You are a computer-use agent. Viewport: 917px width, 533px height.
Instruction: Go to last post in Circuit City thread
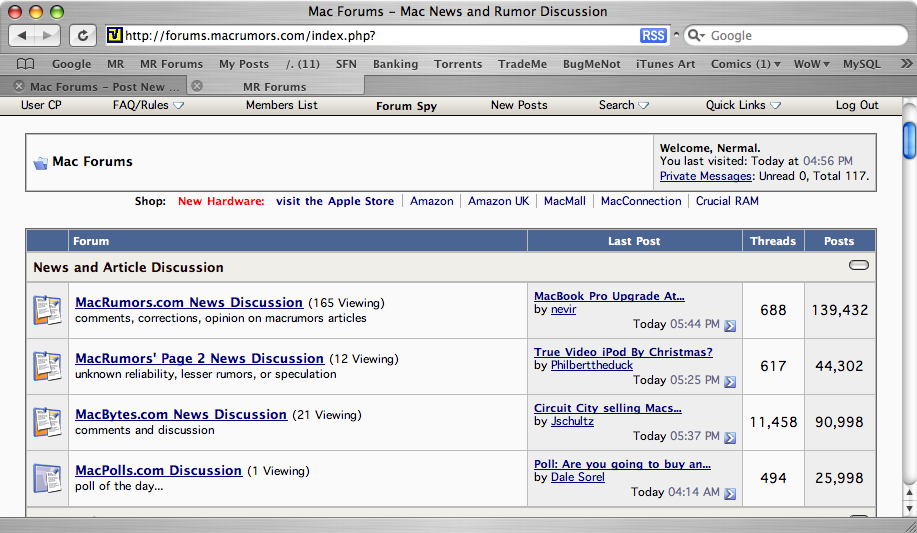[730, 438]
